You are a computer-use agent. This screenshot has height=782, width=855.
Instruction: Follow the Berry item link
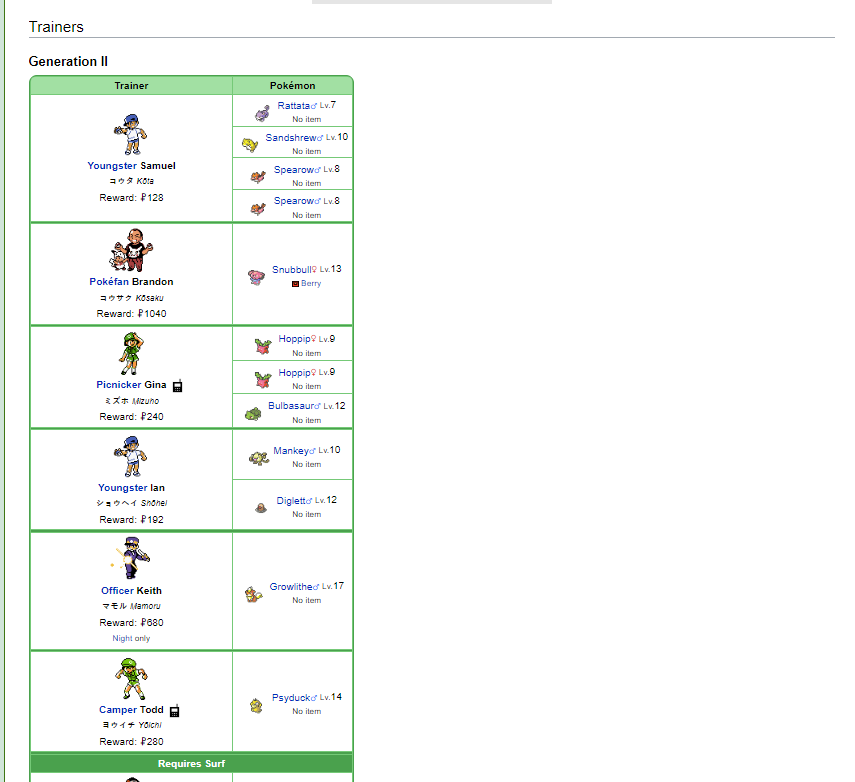(311, 284)
